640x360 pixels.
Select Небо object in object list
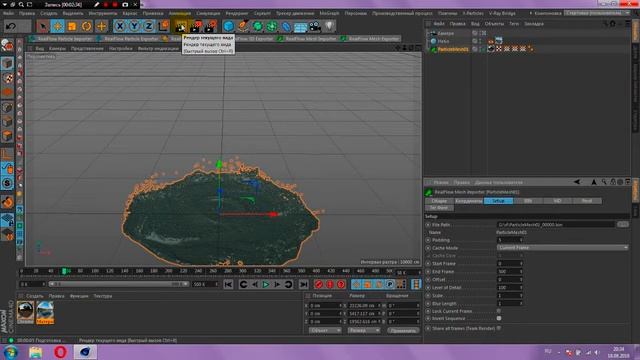(x=443, y=41)
